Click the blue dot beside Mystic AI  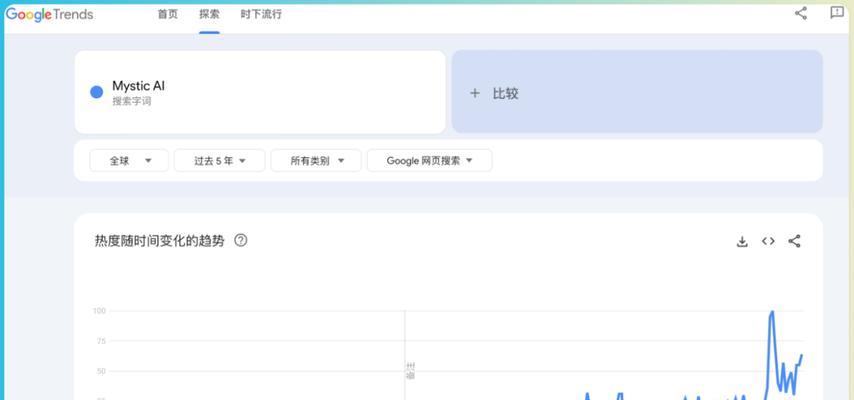click(96, 92)
